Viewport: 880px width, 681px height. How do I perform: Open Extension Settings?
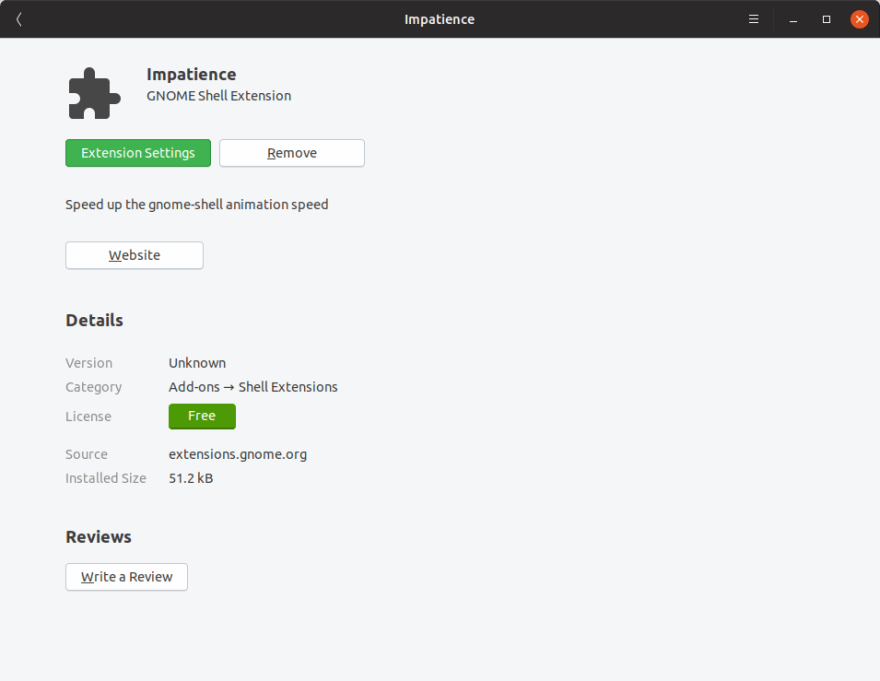pos(138,153)
